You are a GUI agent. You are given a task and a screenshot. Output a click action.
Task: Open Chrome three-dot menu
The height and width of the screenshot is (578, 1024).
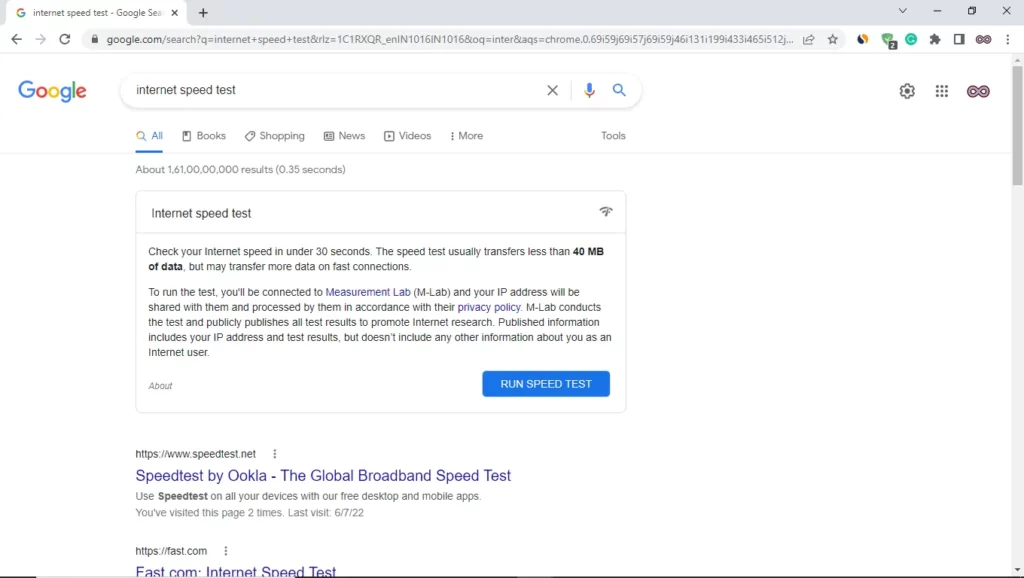pyautogui.click(x=1008, y=39)
